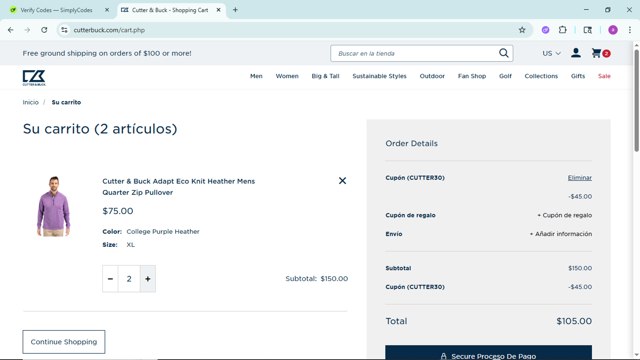Click the $75.00 item price
Screen dimensions: 640x360
[118, 211]
